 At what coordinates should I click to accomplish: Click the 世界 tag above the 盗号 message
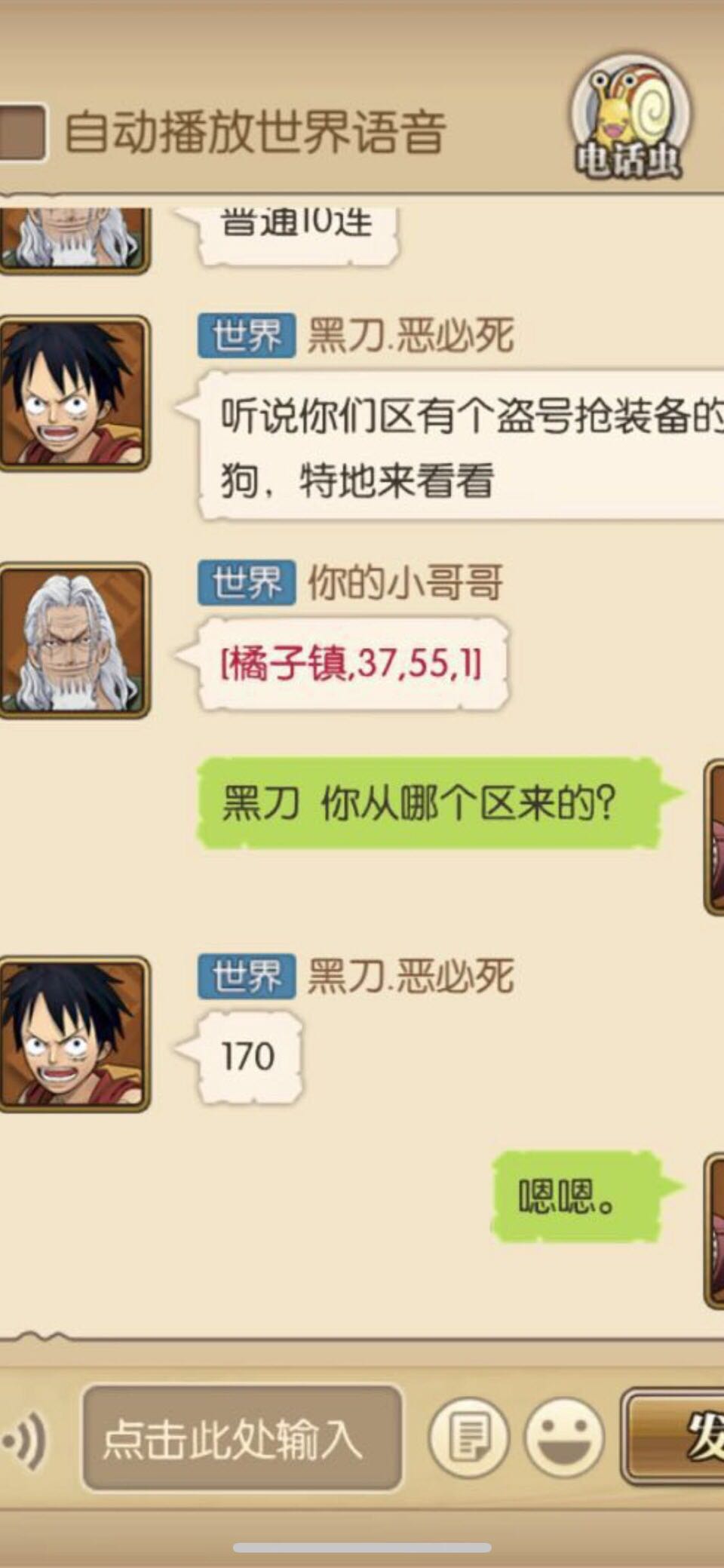tap(246, 336)
